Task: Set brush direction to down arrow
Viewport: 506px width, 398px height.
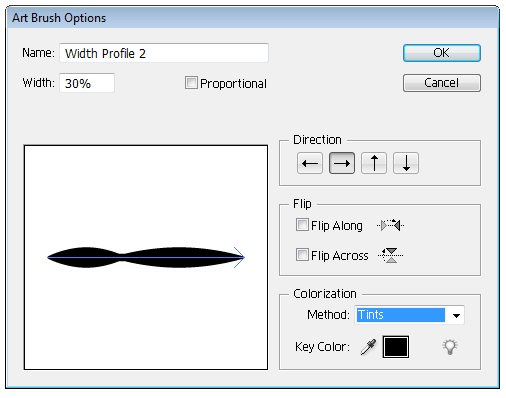Action: [406, 163]
